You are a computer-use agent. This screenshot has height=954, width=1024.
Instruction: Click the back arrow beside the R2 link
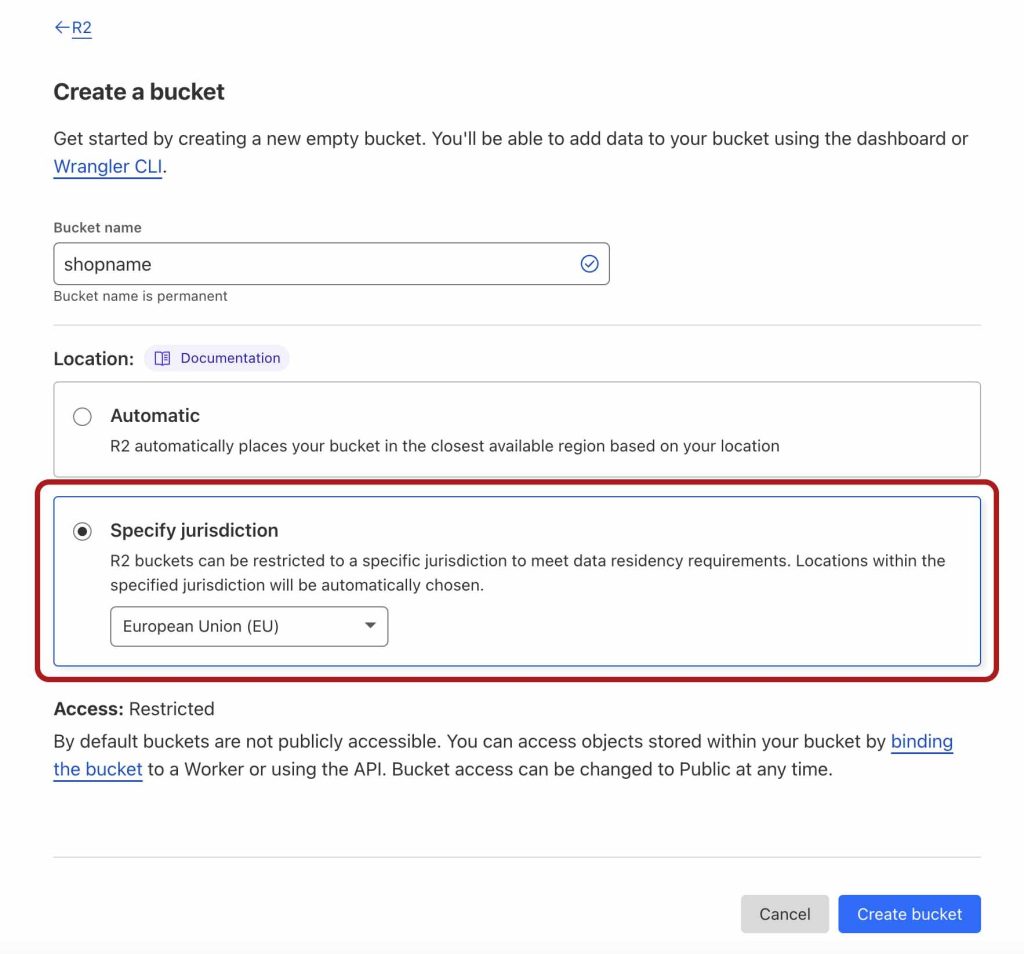61,27
